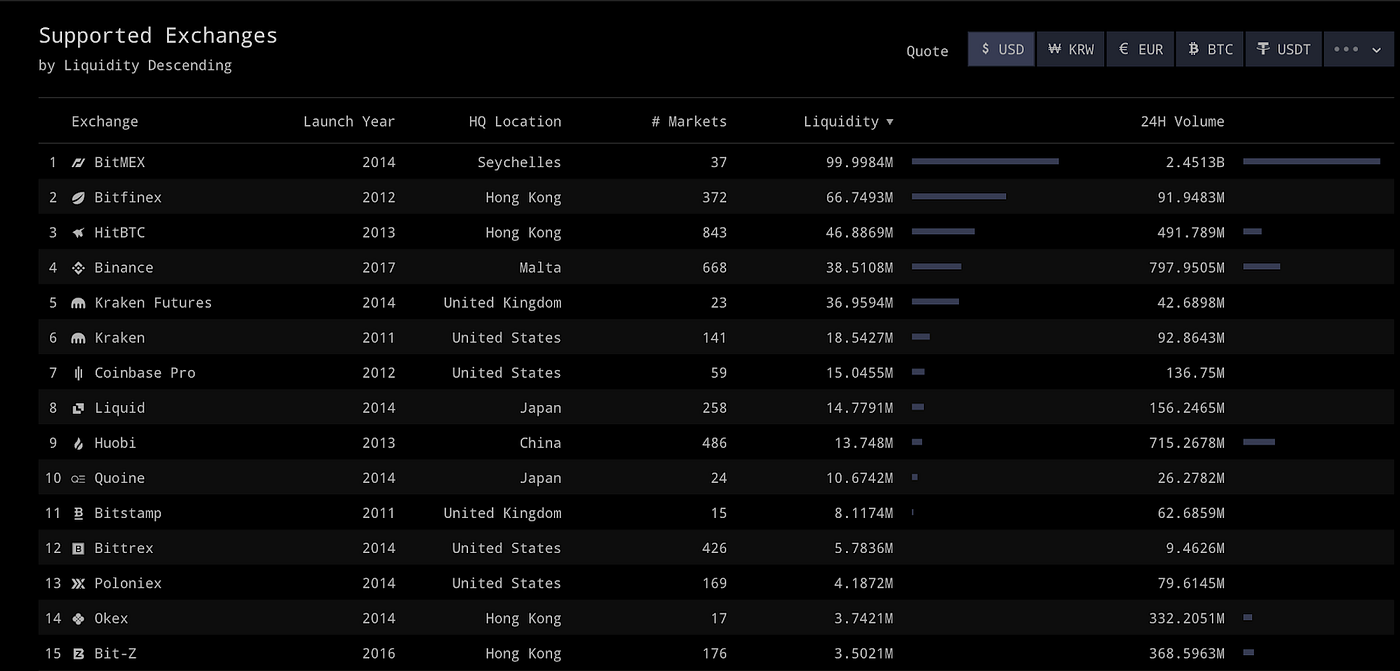The height and width of the screenshot is (671, 1400).
Task: Switch quote currency to USDT
Action: click(x=1283, y=49)
